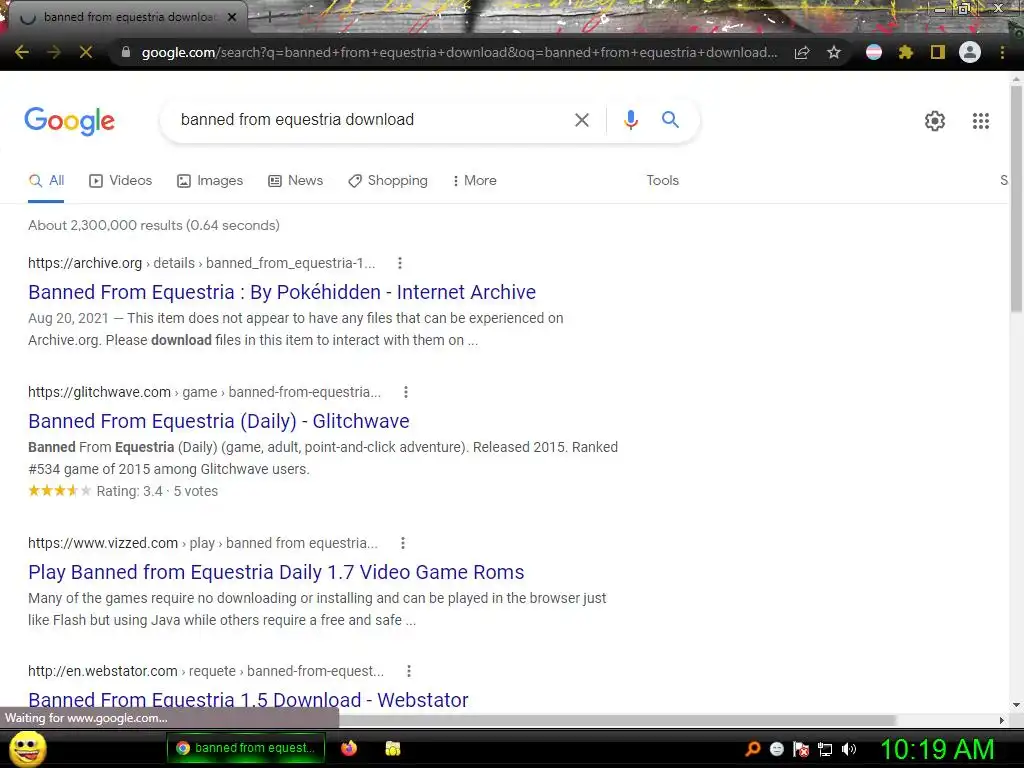View site information via padlock icon
Viewport: 1024px width, 768px height.
click(x=126, y=52)
